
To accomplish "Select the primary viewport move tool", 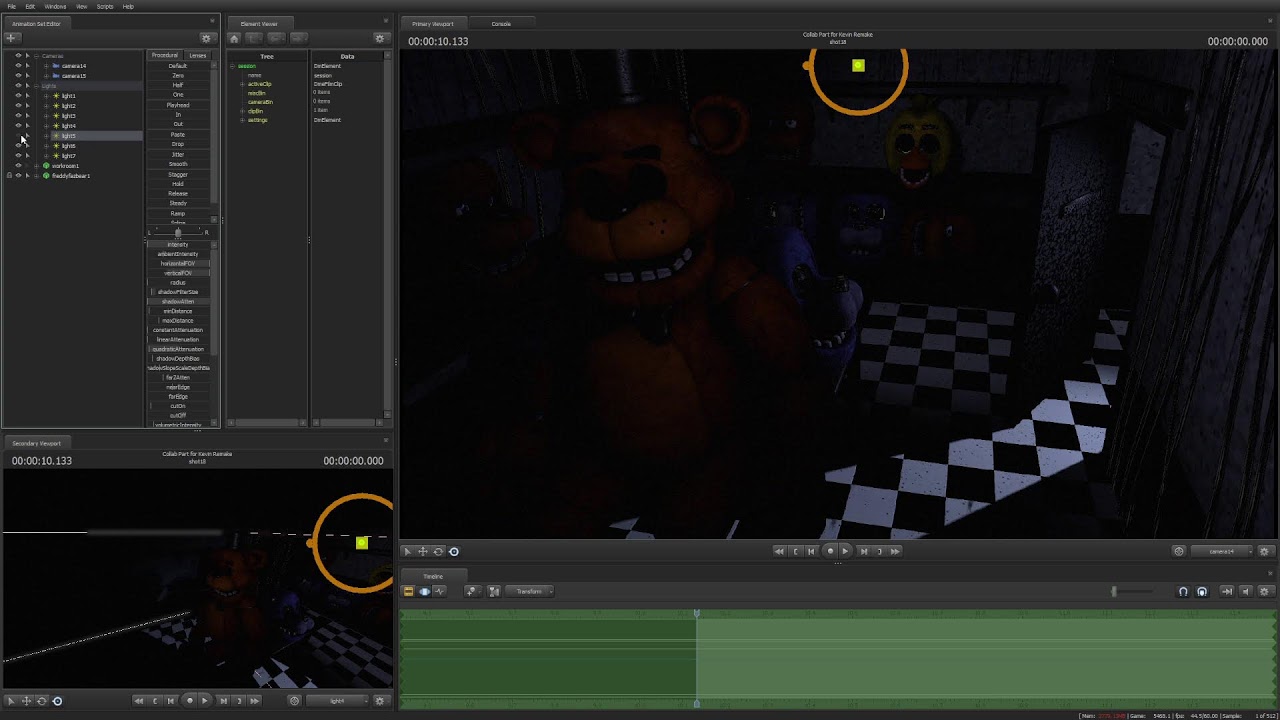I will (x=422, y=551).
